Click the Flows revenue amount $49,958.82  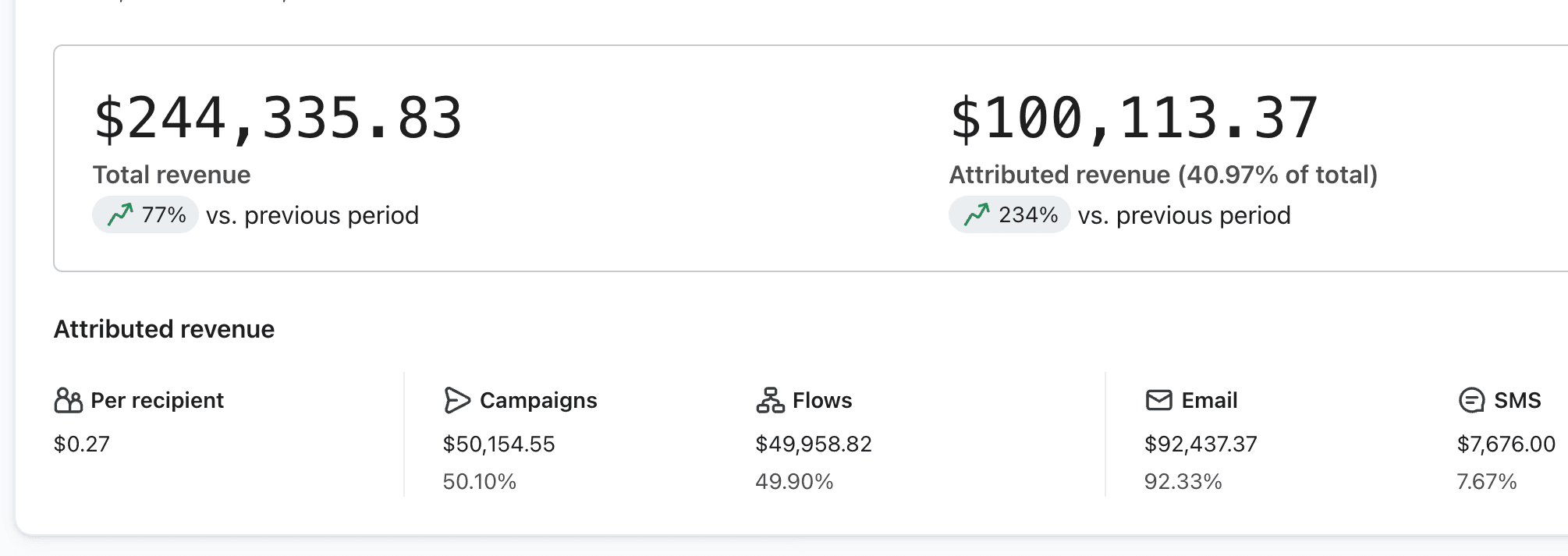[813, 444]
